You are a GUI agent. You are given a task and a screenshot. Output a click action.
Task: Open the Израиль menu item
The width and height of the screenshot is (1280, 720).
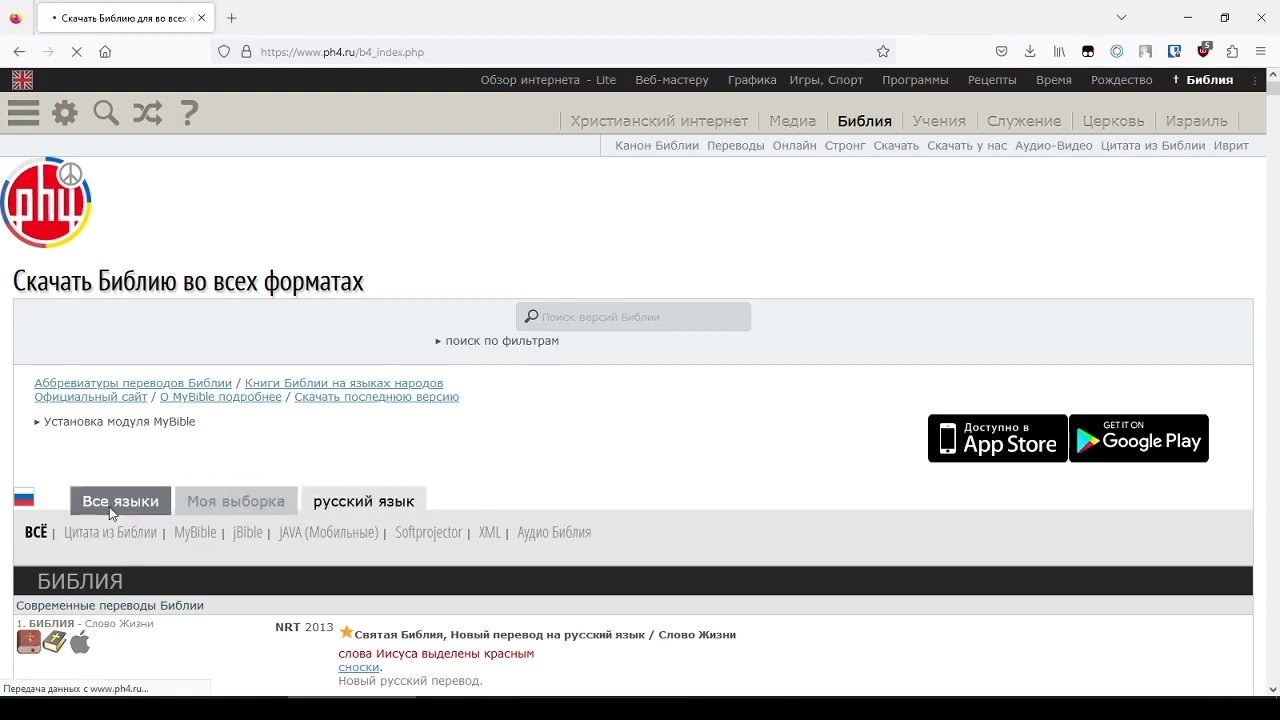[1196, 121]
